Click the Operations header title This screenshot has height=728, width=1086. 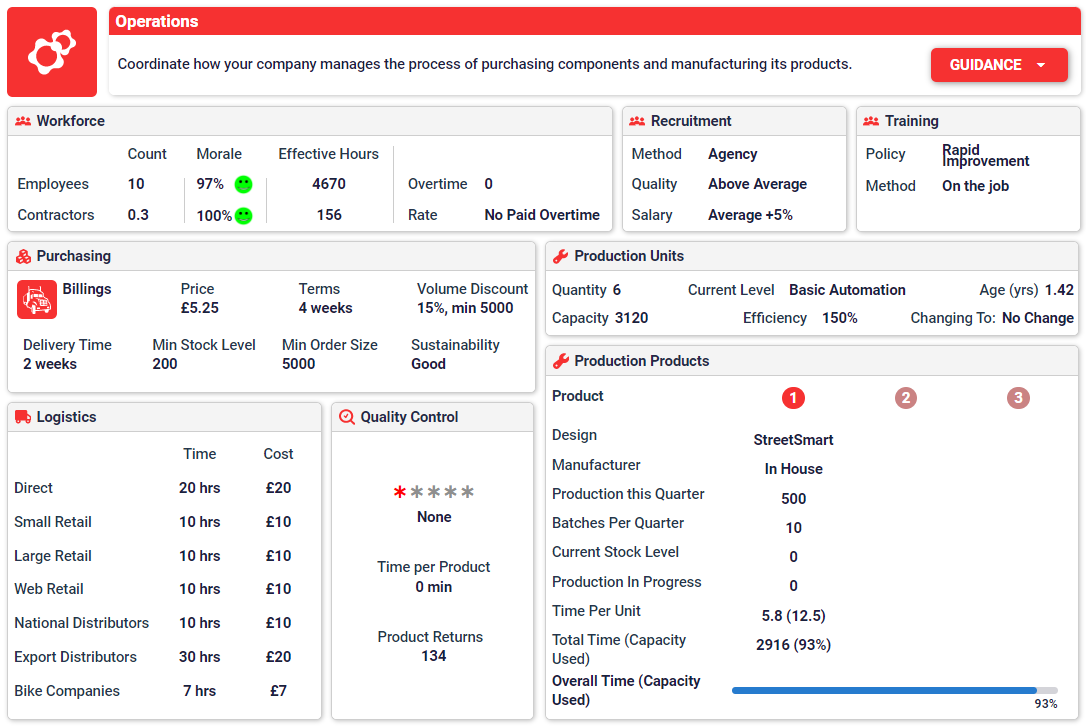pos(157,21)
